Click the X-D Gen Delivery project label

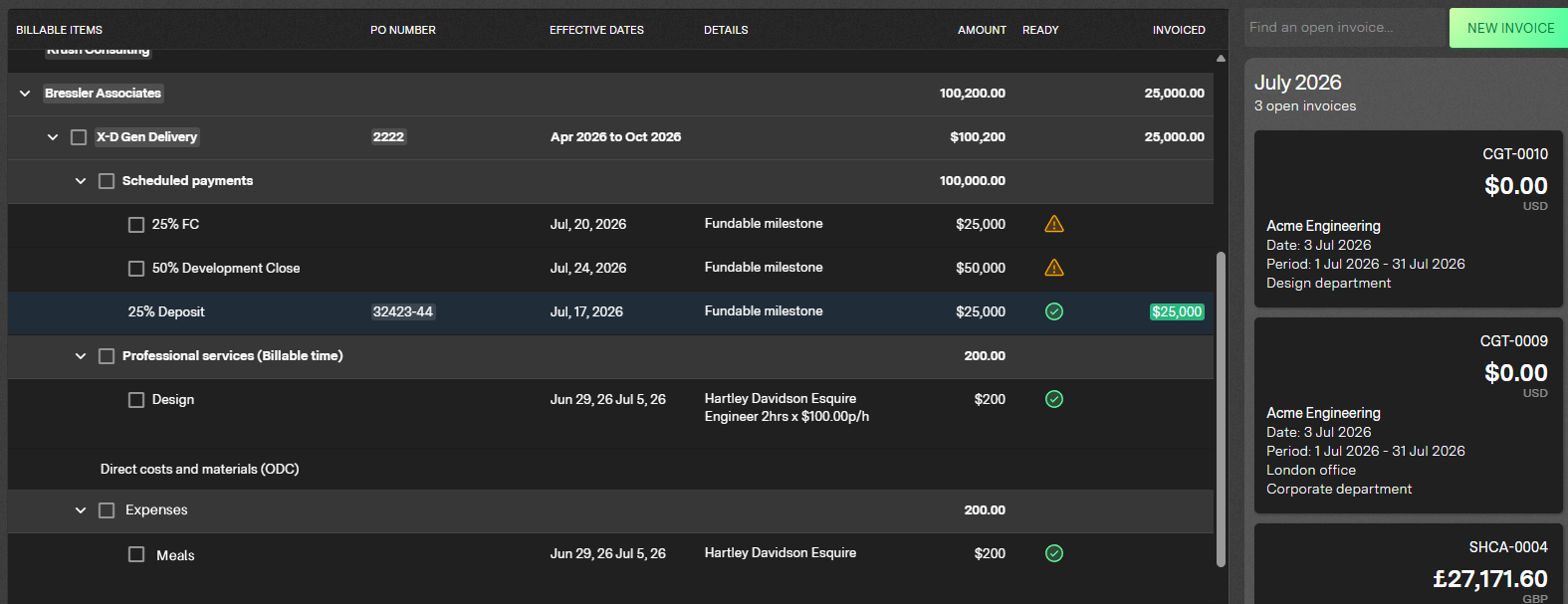[147, 137]
